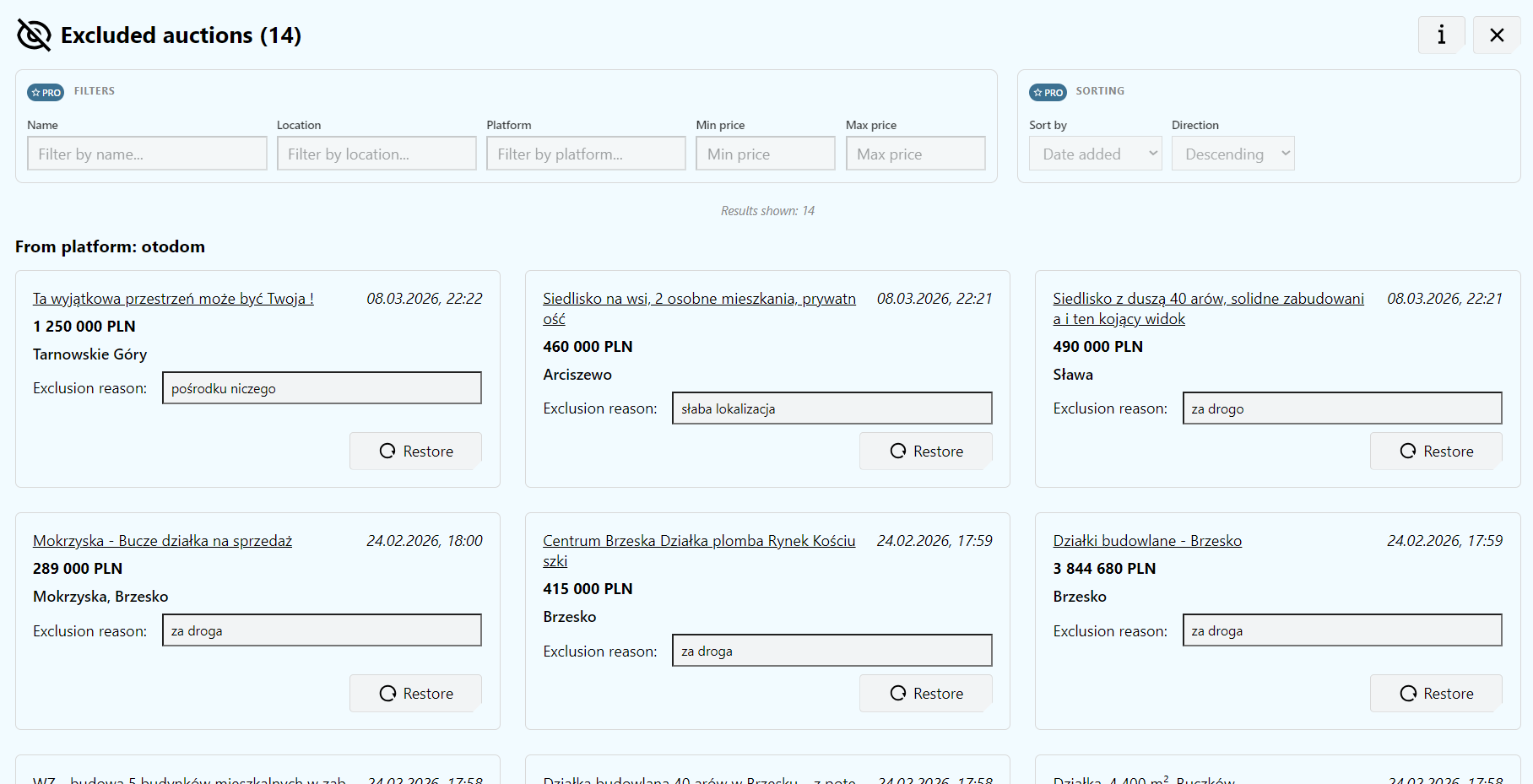Screen dimensions: 1533x784
Task: Focus the Filter by name field
Action: 147,154
